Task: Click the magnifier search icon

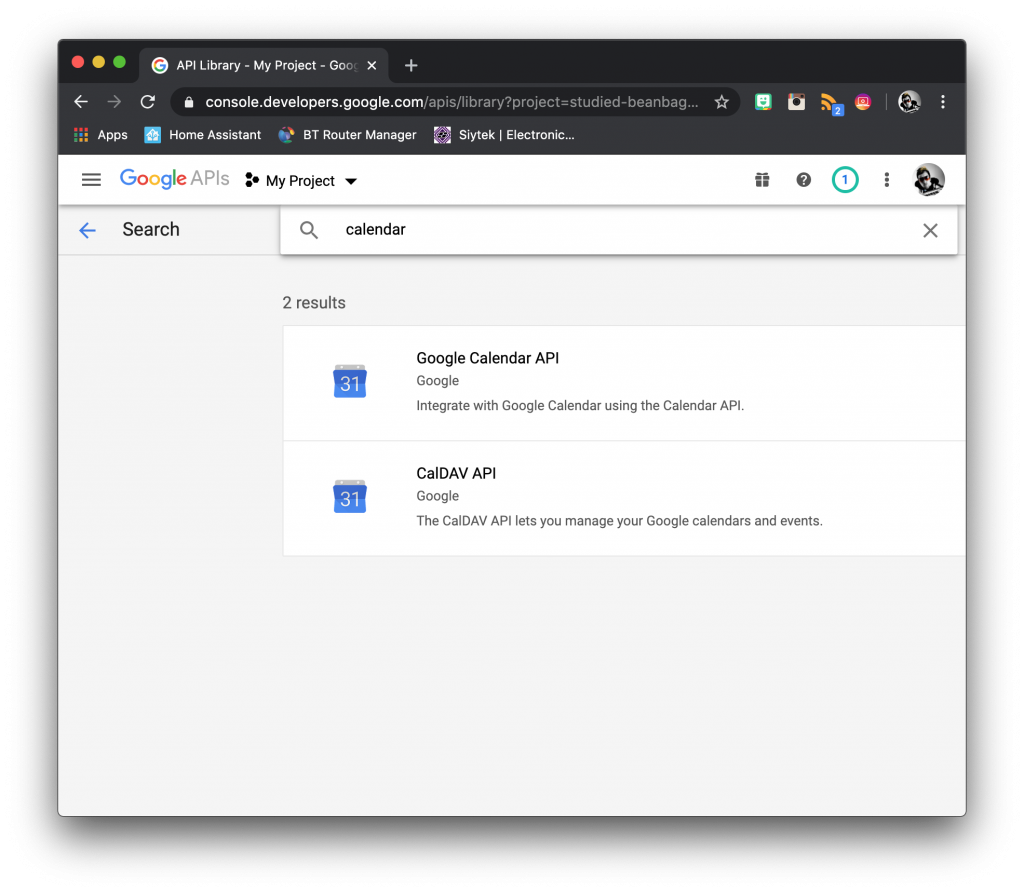Action: pos(309,230)
